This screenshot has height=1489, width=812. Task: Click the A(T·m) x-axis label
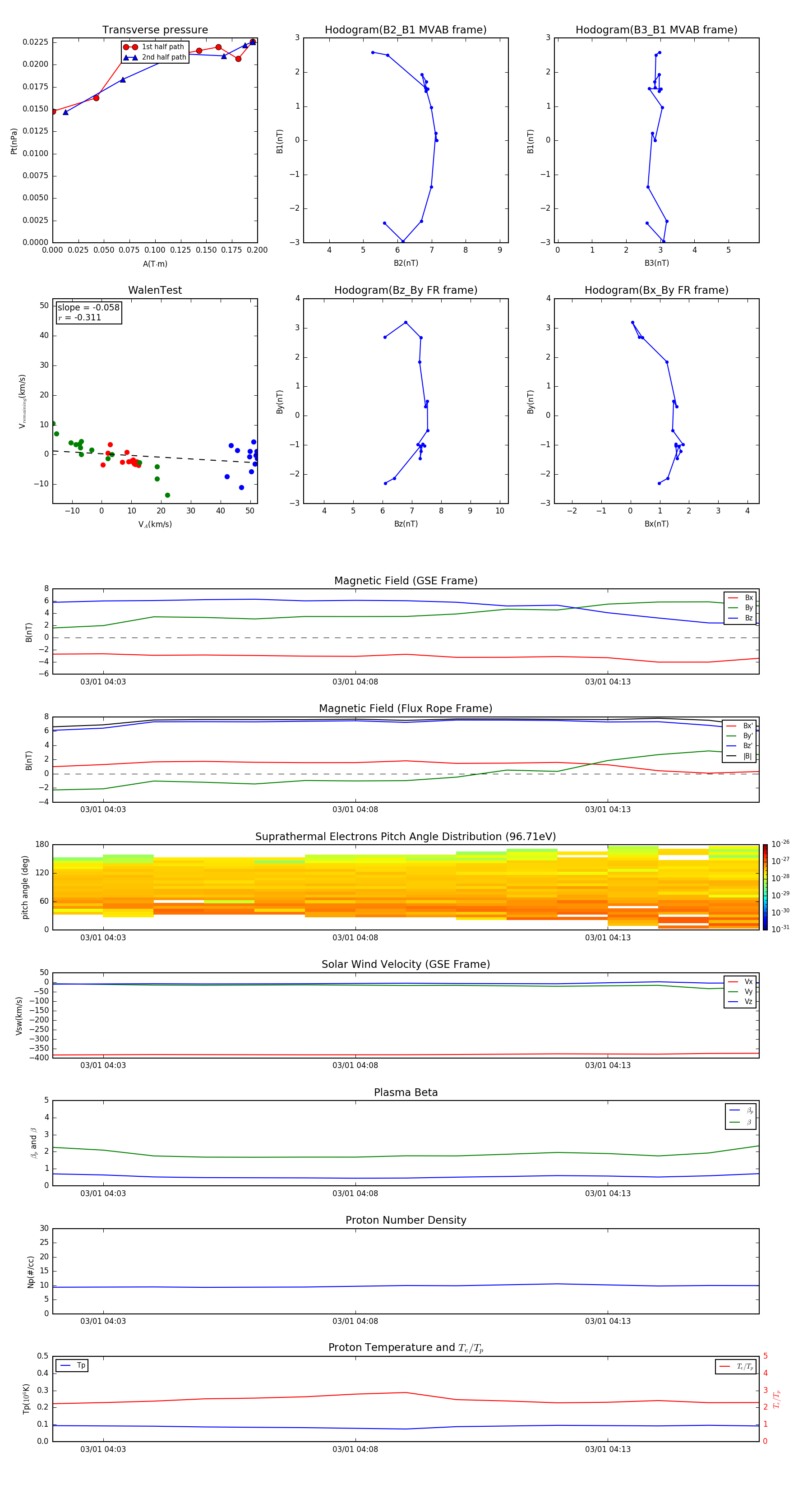(x=155, y=264)
